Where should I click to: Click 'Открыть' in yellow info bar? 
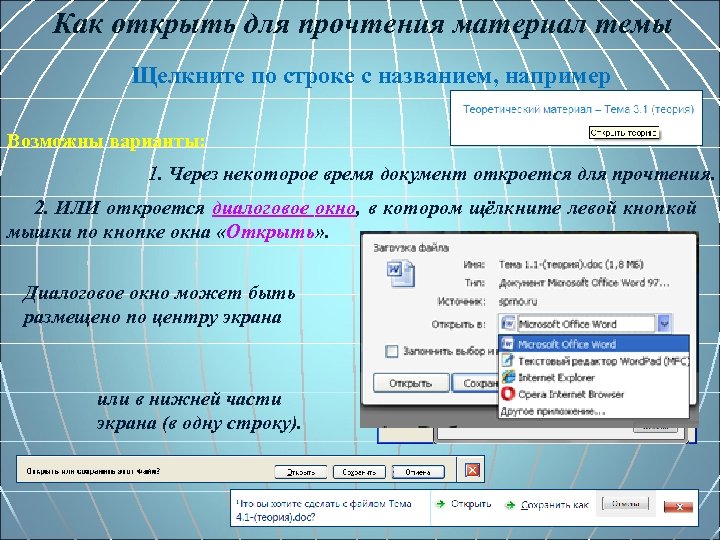(x=301, y=472)
